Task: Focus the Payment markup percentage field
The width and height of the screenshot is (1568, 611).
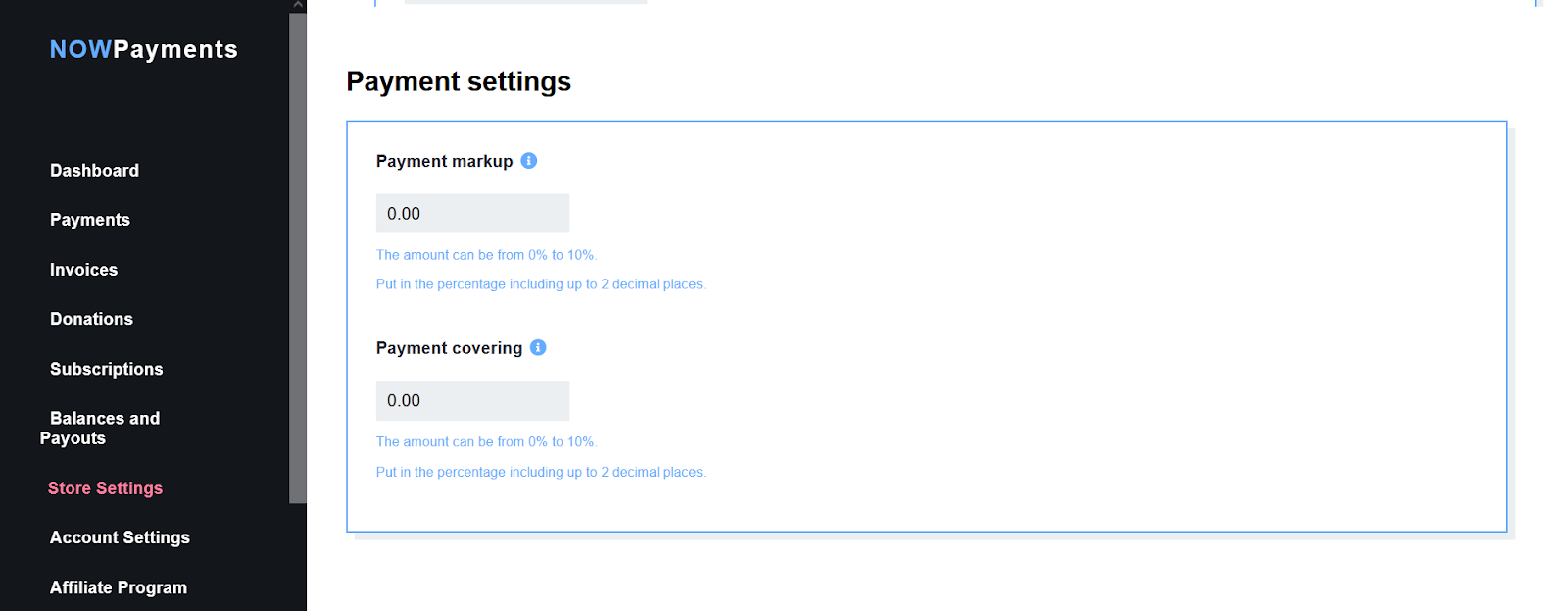Action: click(x=472, y=214)
